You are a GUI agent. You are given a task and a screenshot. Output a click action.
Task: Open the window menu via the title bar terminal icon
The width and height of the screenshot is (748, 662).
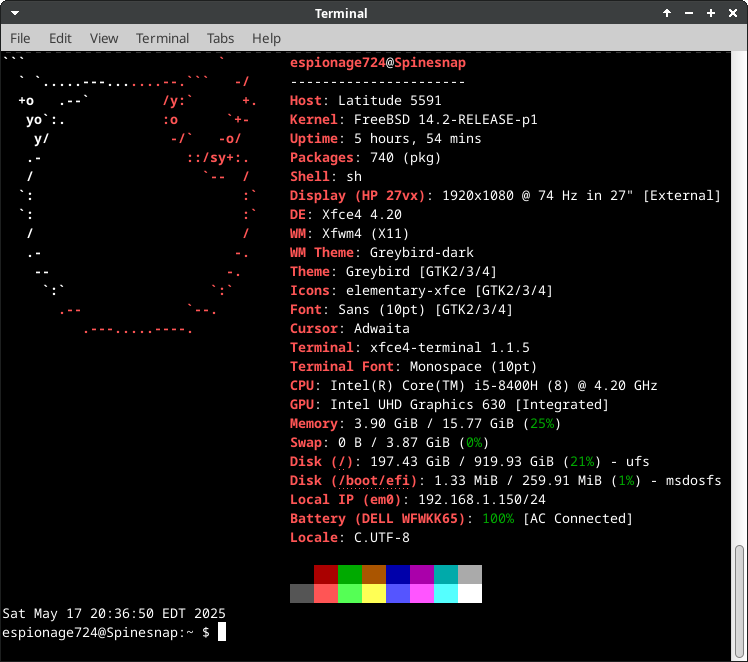(x=13, y=13)
